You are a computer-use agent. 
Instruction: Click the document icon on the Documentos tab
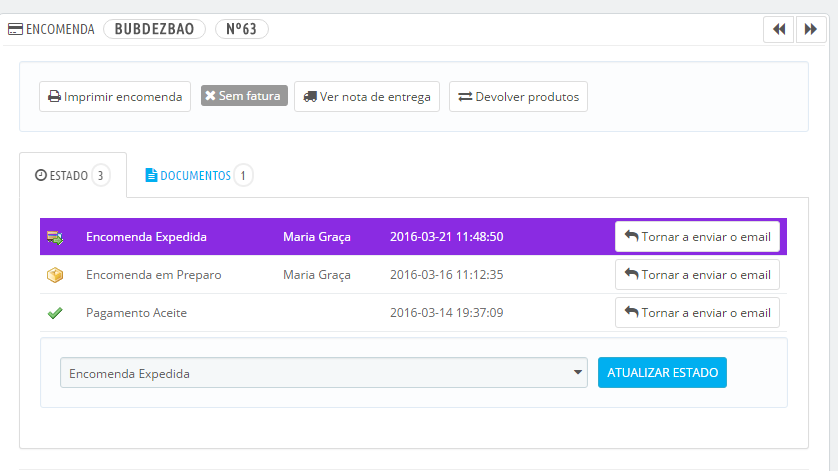click(x=151, y=175)
